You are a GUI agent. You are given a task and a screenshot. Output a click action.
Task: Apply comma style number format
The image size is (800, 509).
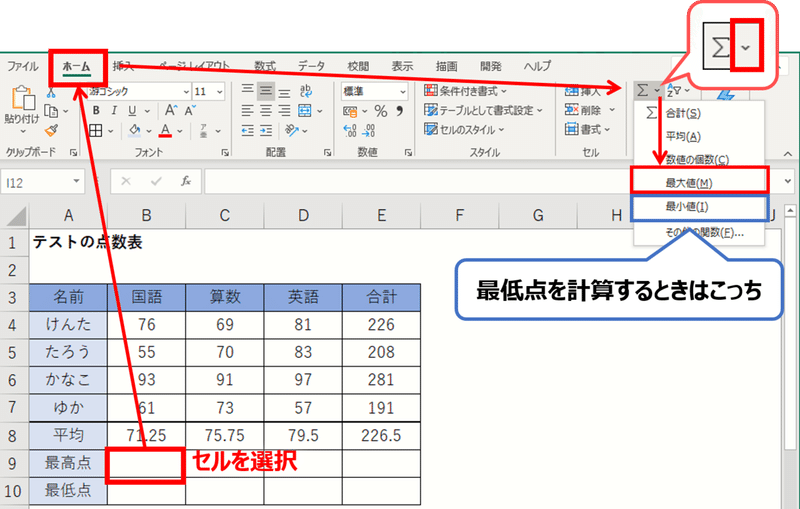pyautogui.click(x=399, y=111)
